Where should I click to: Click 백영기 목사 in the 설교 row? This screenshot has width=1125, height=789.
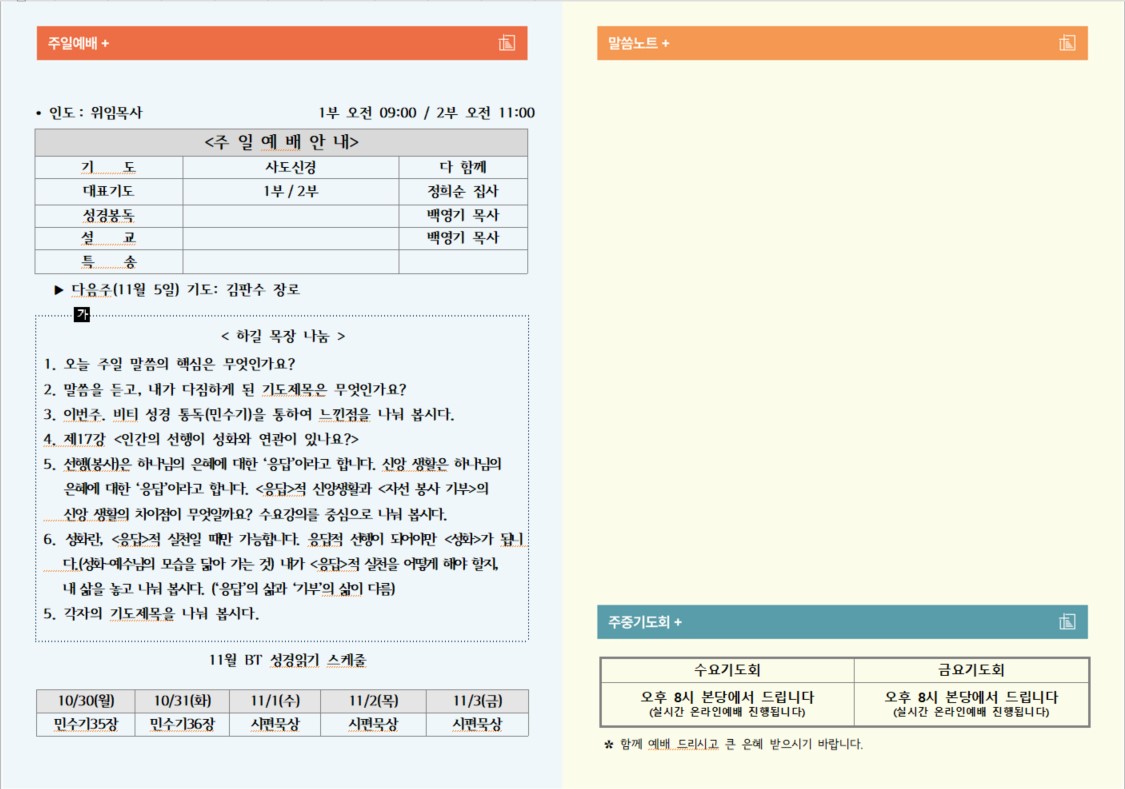[462, 238]
